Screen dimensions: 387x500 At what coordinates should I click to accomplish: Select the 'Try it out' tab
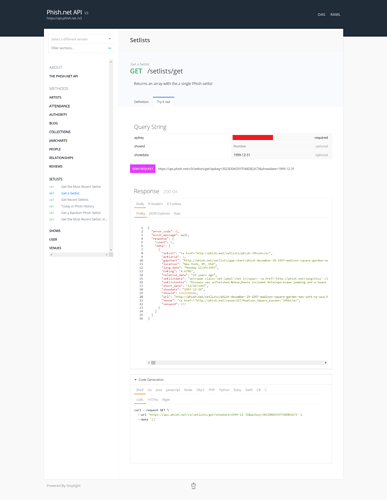coord(163,102)
